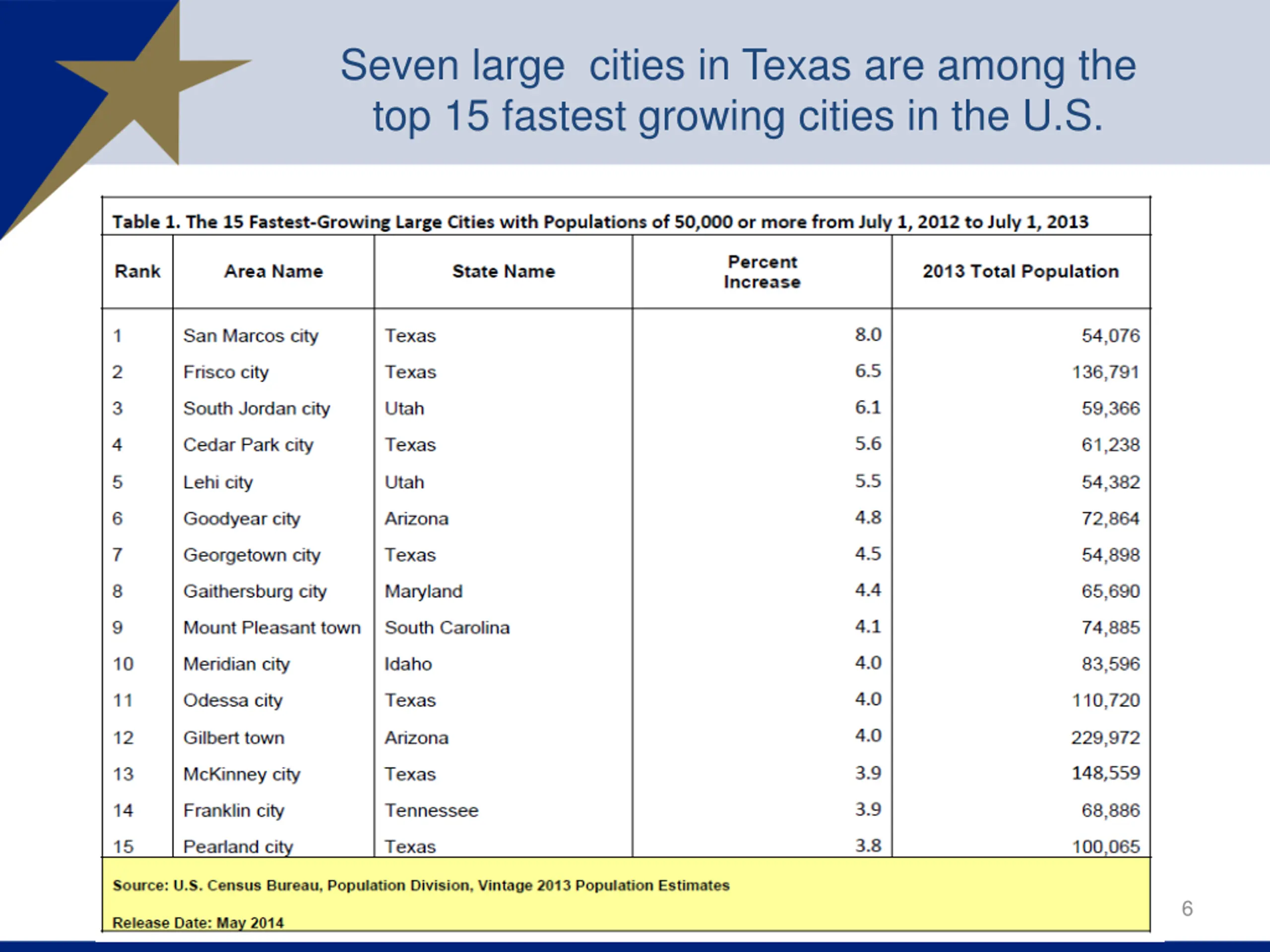1270x952 pixels.
Task: Click population value 72,864
Action: [1110, 519]
